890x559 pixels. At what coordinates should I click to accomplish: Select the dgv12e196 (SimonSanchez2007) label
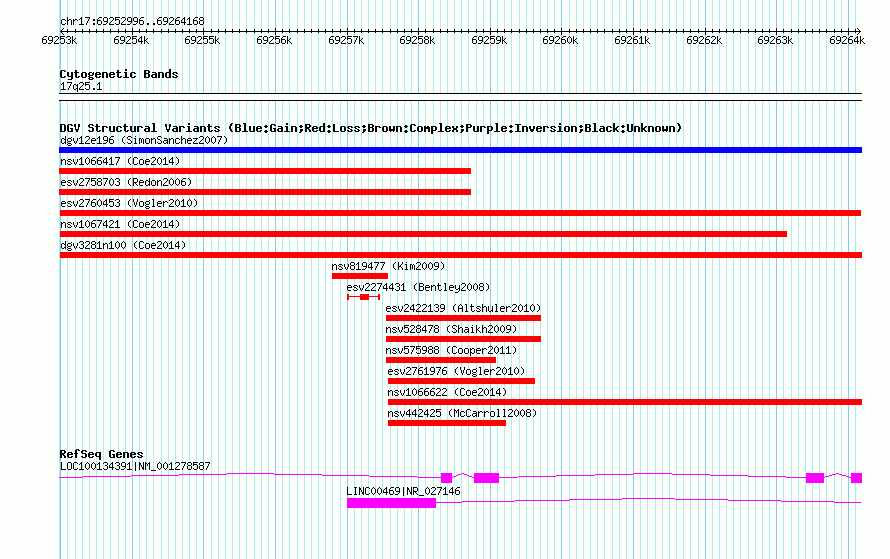pyautogui.click(x=144, y=140)
